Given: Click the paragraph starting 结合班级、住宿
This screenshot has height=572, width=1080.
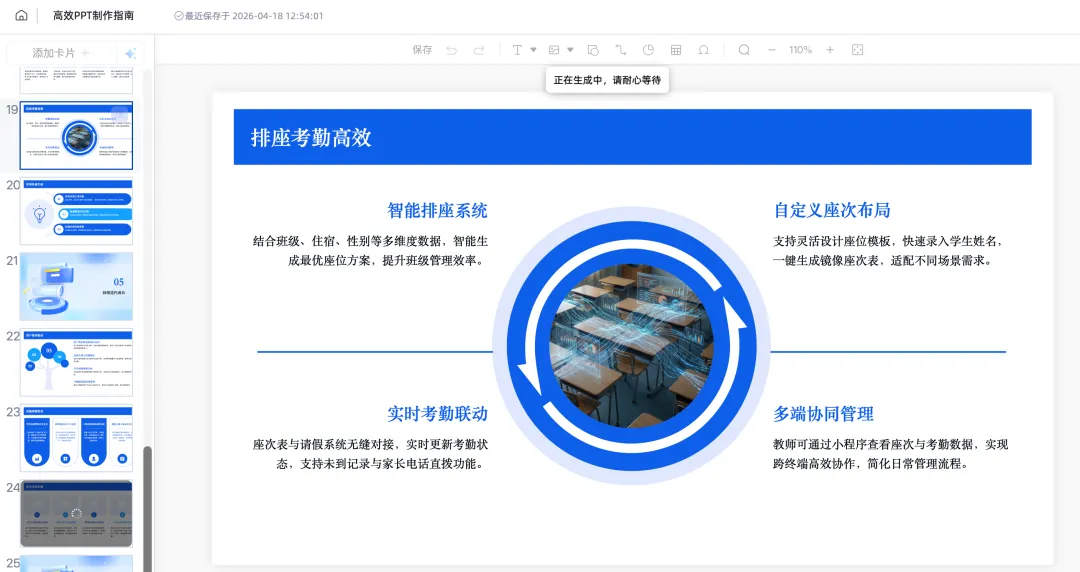Looking at the screenshot, I should 371,251.
